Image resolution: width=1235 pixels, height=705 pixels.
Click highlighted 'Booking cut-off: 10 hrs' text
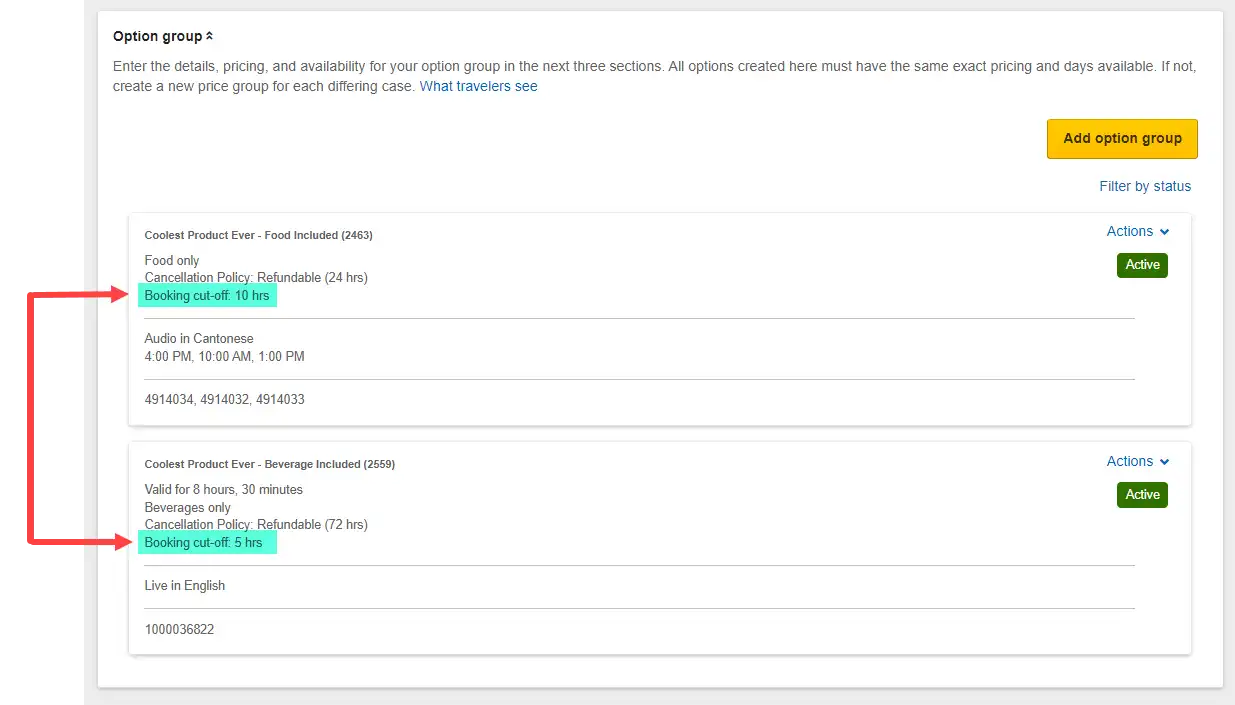coord(207,296)
